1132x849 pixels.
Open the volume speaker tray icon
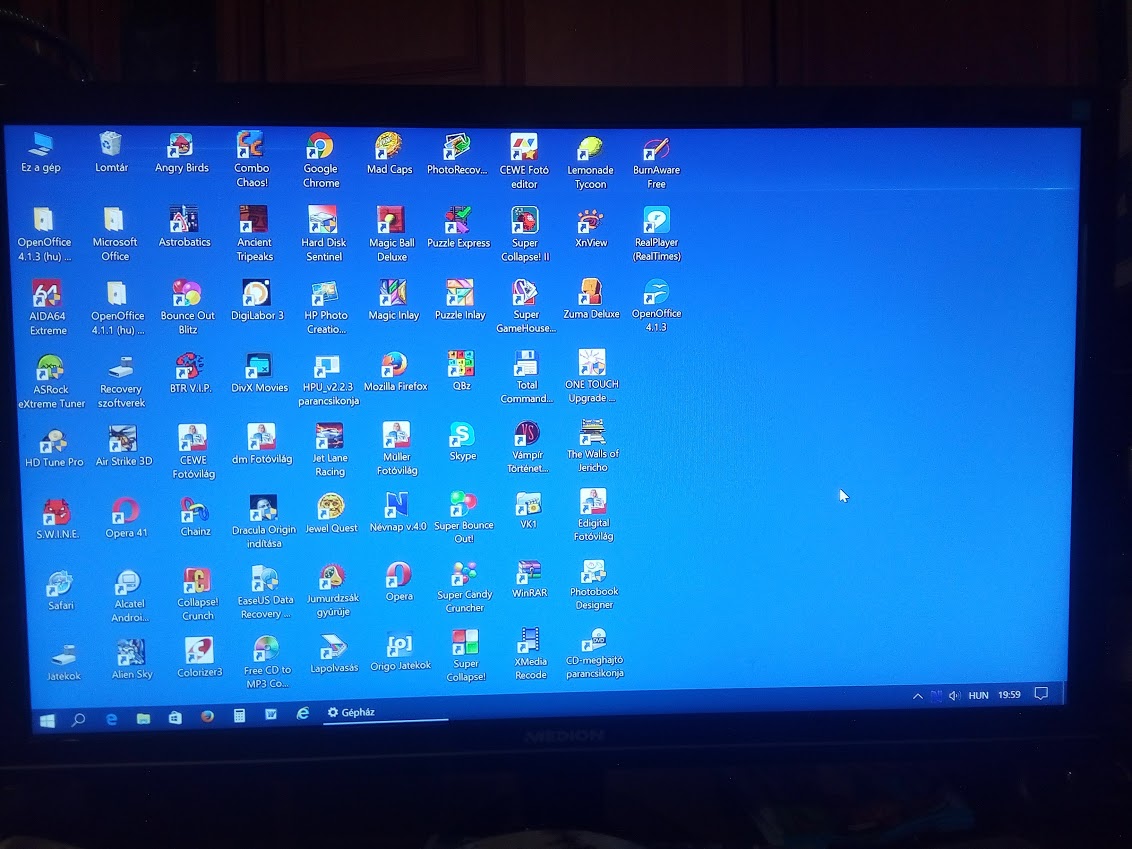point(954,695)
